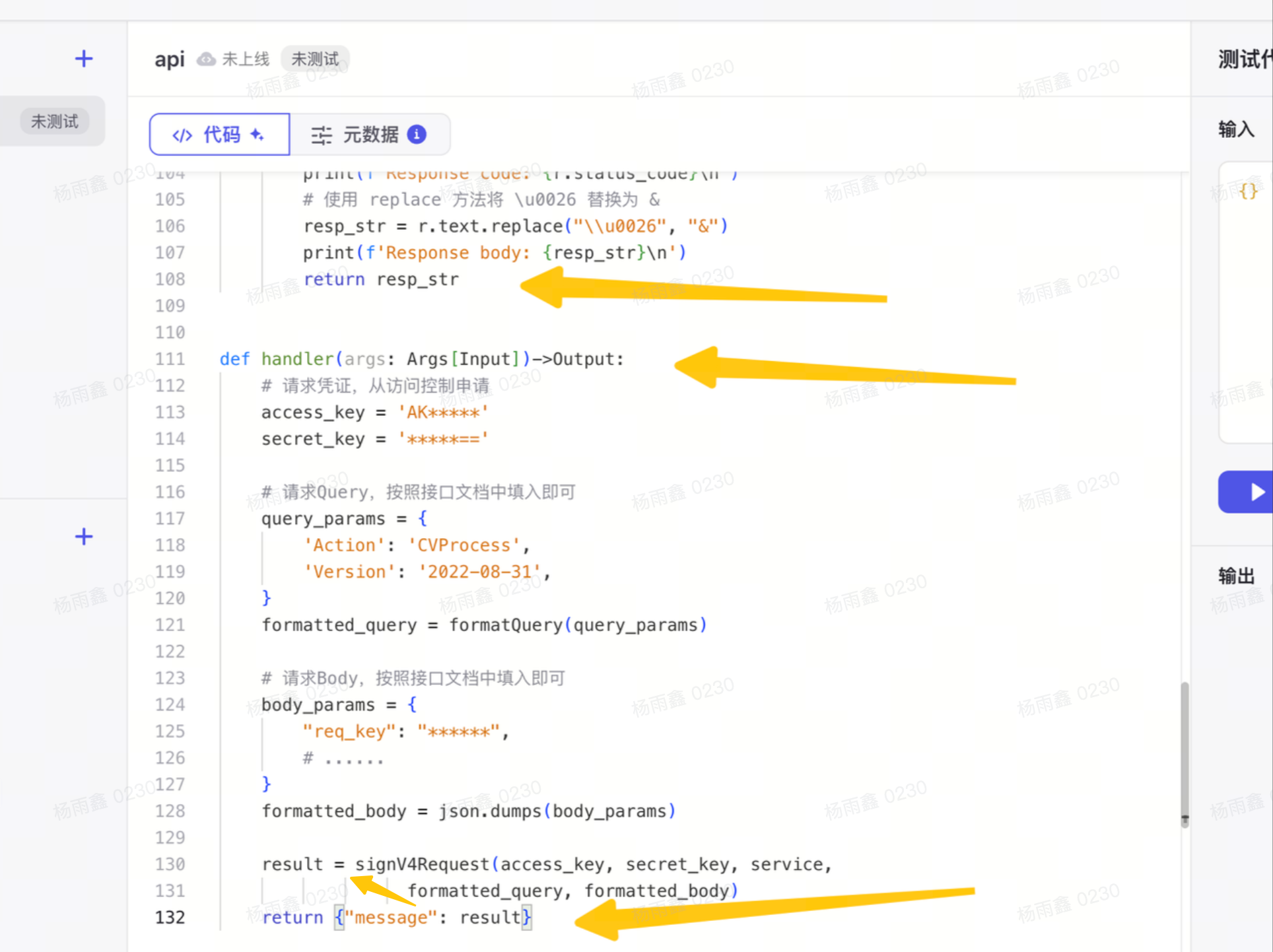The image size is (1273, 952).
Task: Click the sliders icon on 元数据 tab
Action: click(322, 135)
